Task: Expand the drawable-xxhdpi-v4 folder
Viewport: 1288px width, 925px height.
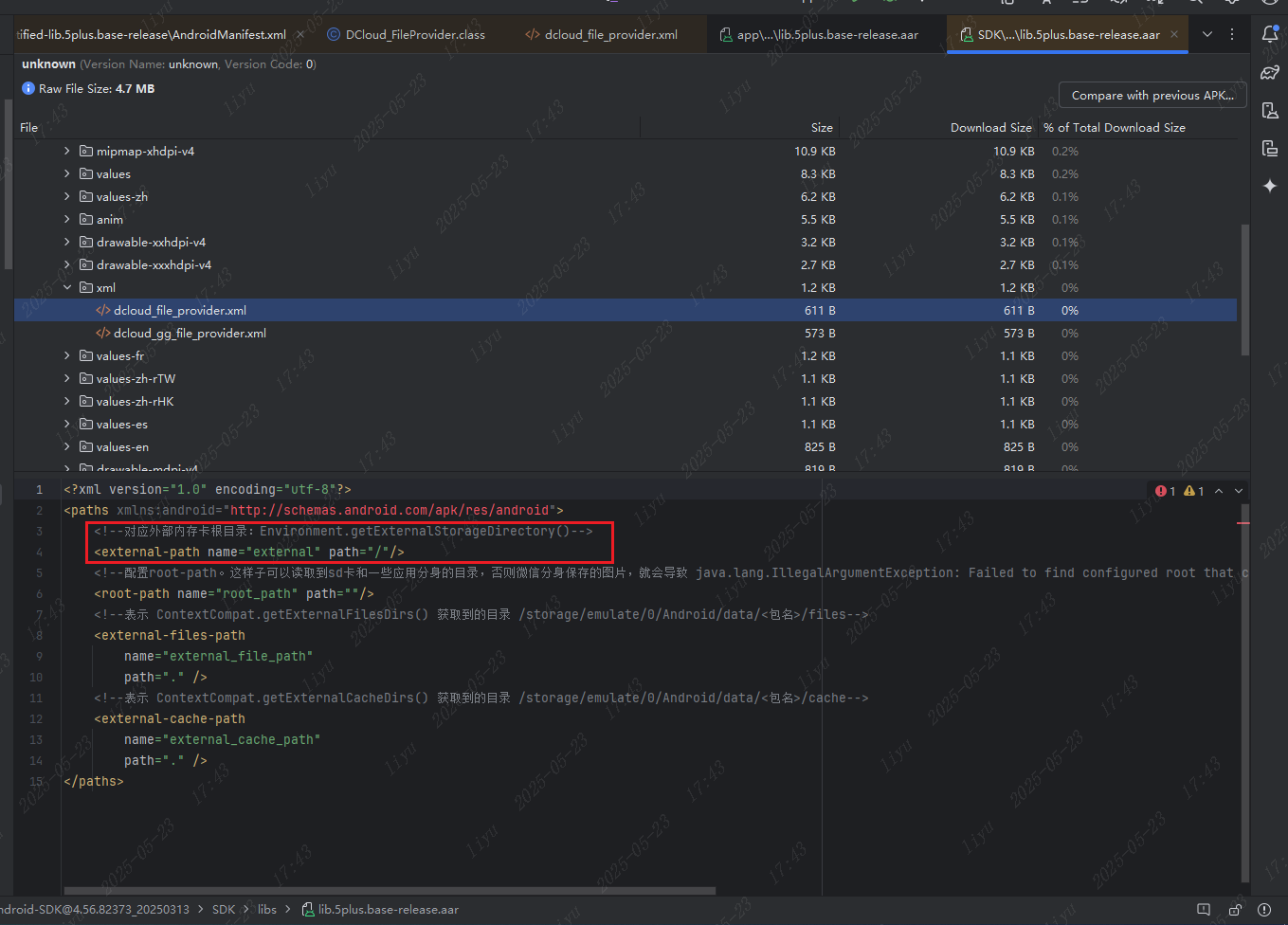Action: point(66,243)
